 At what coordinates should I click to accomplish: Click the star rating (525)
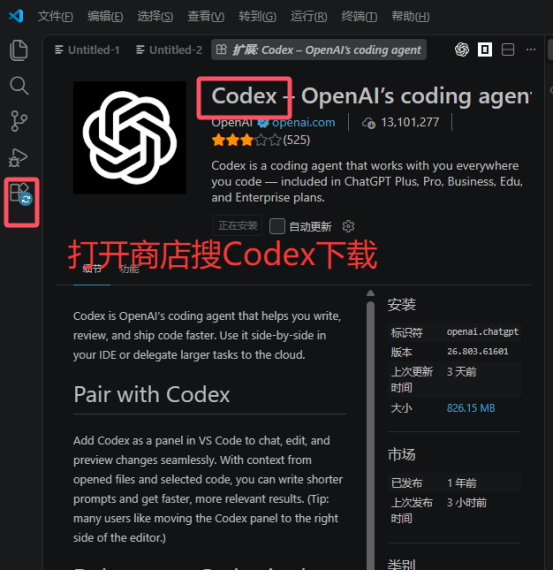point(261,140)
